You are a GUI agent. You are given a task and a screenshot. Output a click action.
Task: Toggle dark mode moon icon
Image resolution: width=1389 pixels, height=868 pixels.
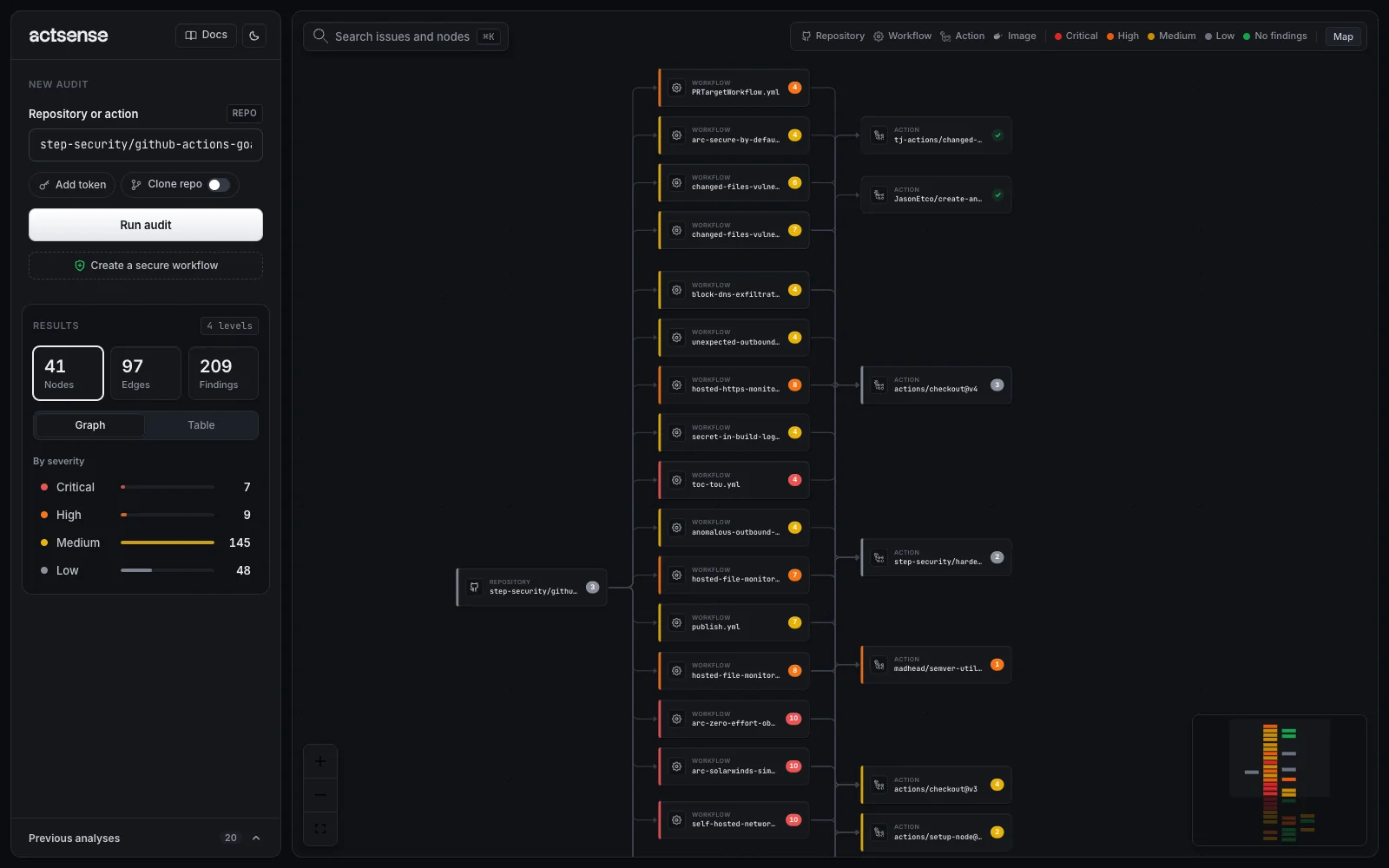[254, 36]
